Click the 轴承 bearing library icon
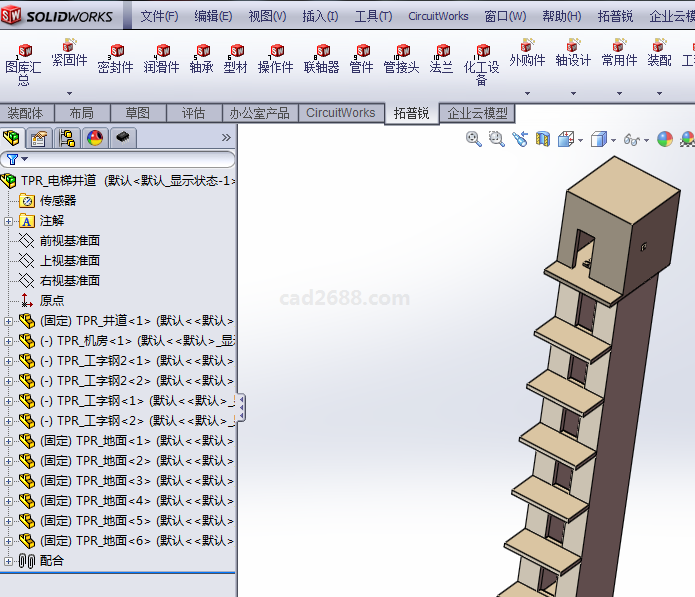The width and height of the screenshot is (695, 597). (201, 59)
